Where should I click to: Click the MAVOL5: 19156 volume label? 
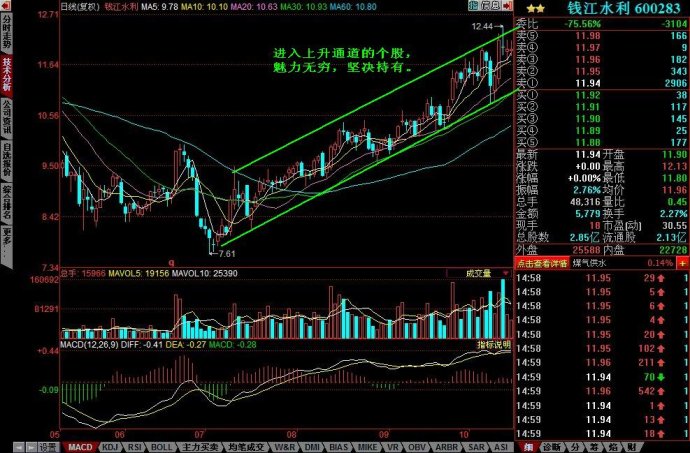pyautogui.click(x=139, y=273)
